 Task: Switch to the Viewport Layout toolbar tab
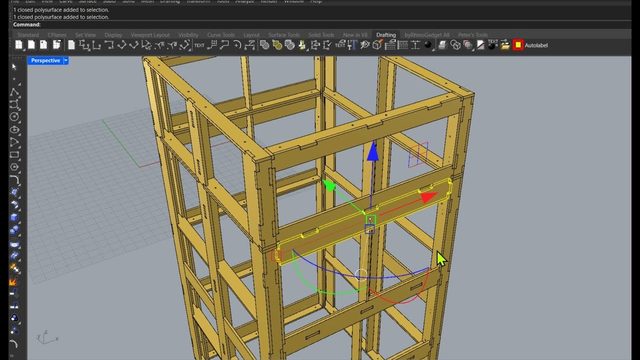coord(150,35)
